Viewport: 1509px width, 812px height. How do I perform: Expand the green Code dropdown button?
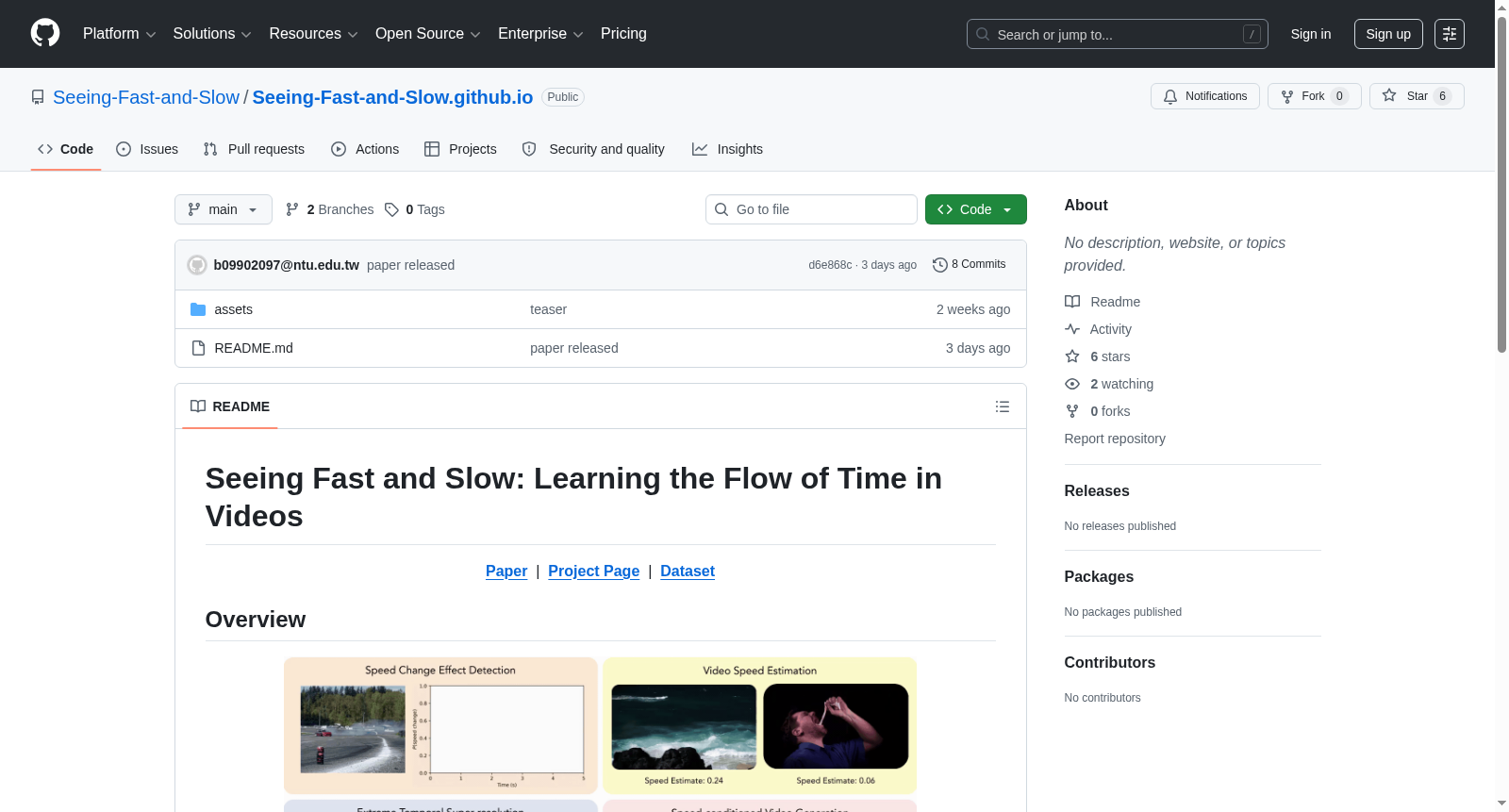(976, 209)
